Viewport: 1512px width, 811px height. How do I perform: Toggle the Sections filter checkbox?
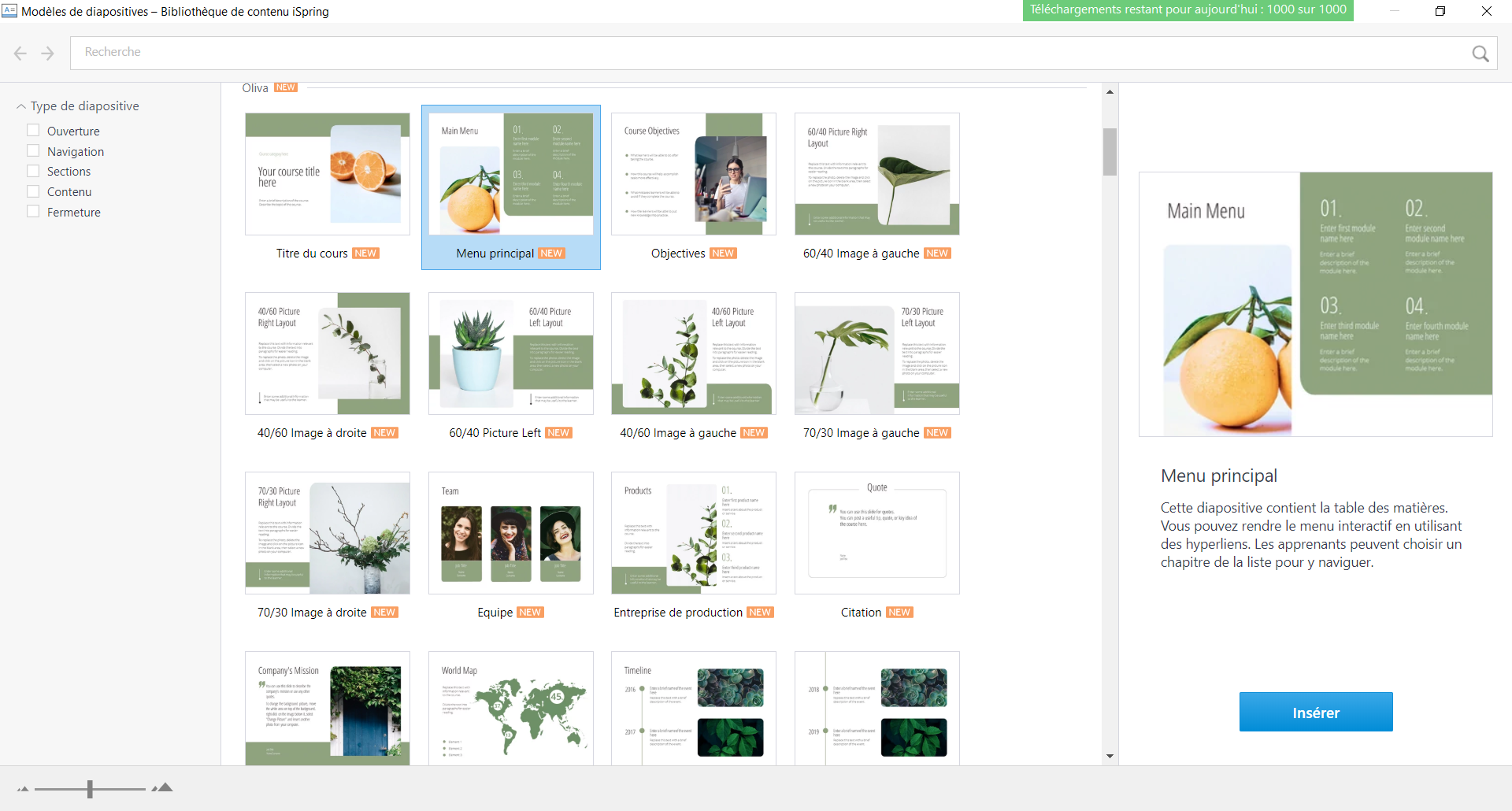tap(33, 171)
